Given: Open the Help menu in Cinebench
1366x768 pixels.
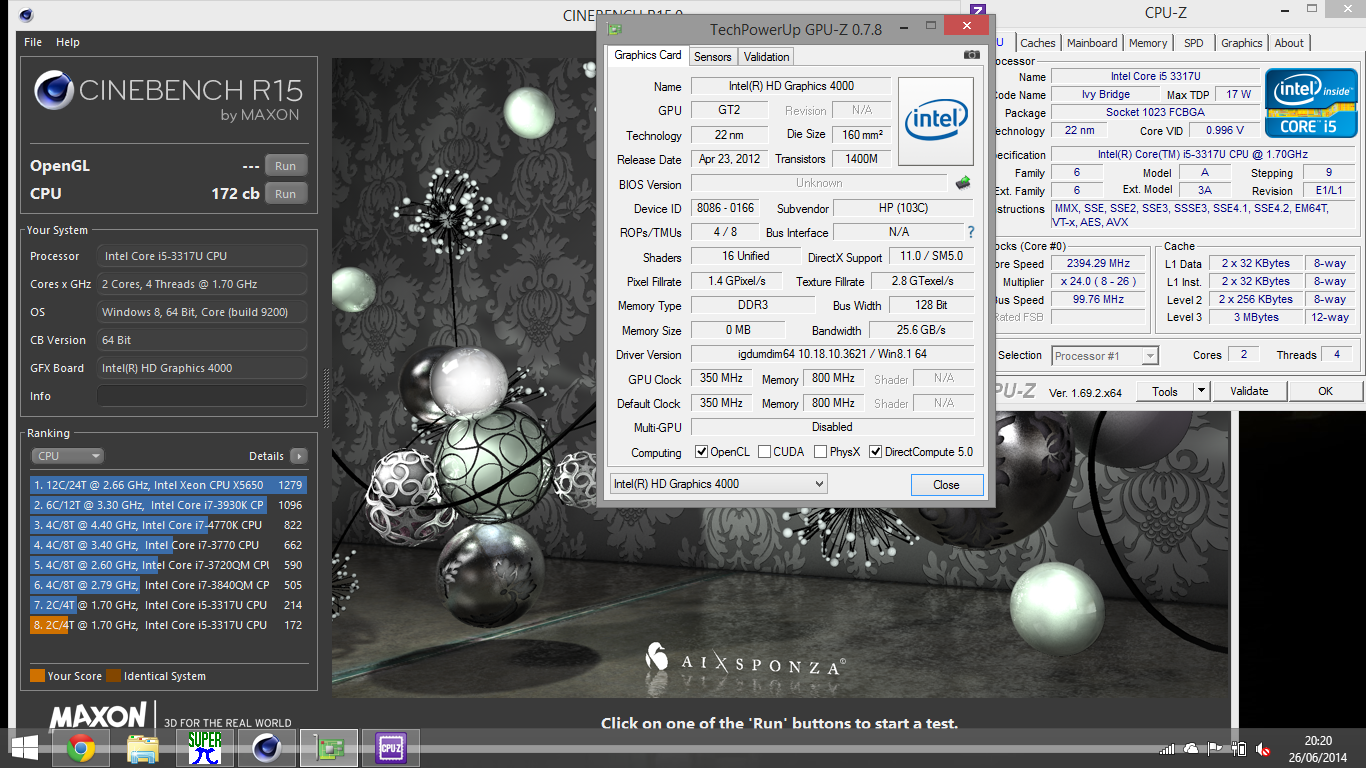Looking at the screenshot, I should [x=68, y=42].
